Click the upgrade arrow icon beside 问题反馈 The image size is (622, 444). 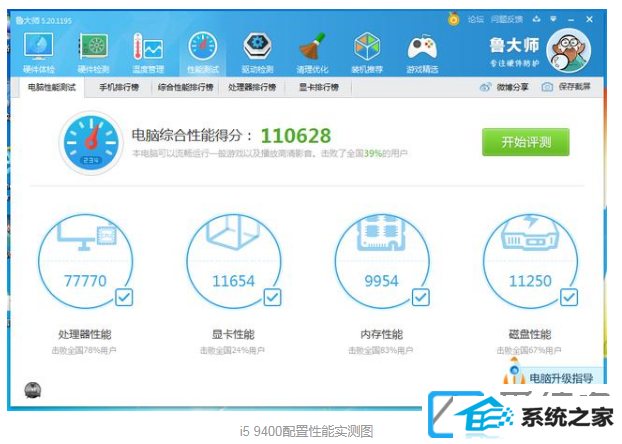coord(536,19)
